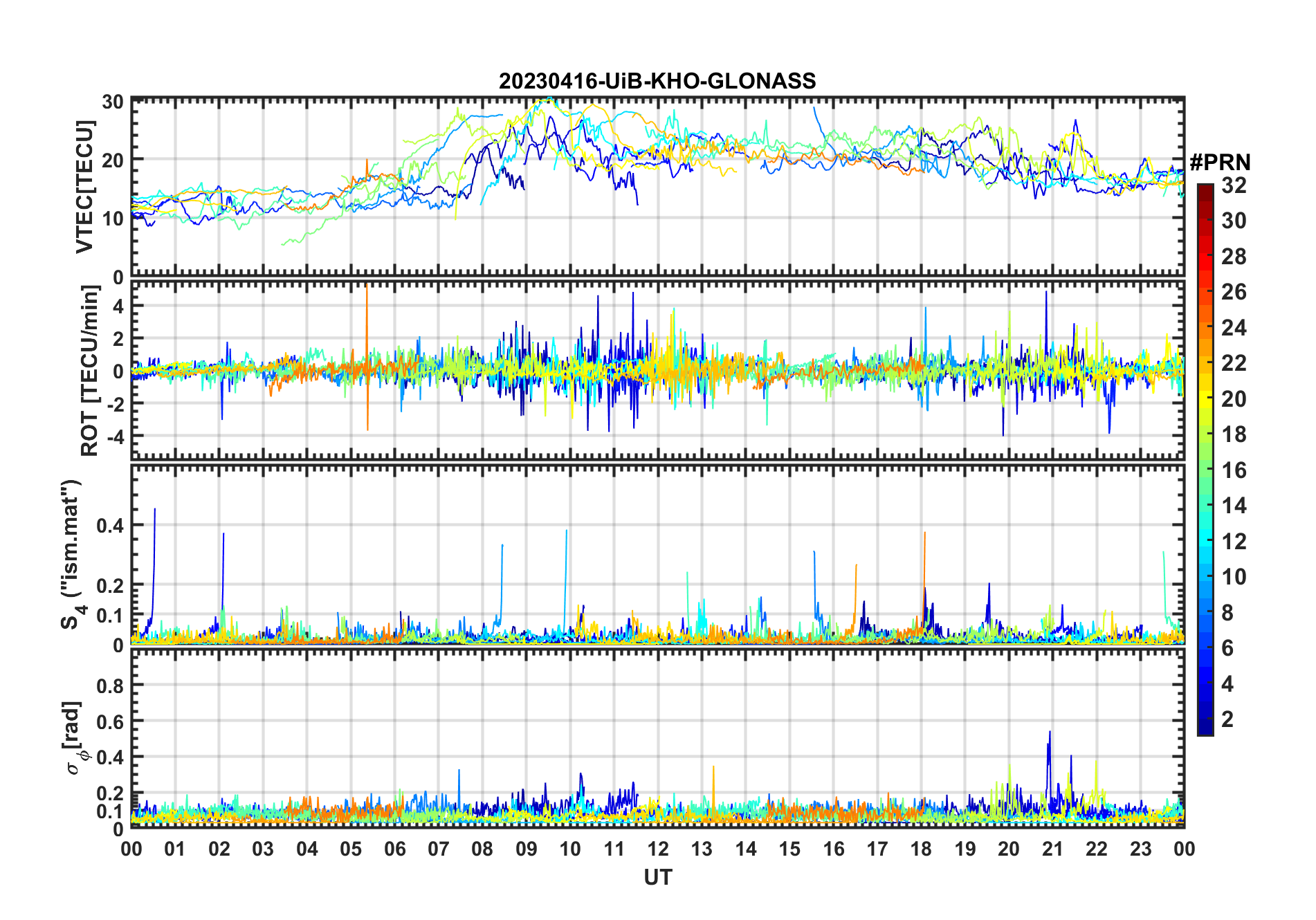Click the ROT axis tick label -4
Image resolution: width=1316 pixels, height=920 pixels.
[x=114, y=437]
